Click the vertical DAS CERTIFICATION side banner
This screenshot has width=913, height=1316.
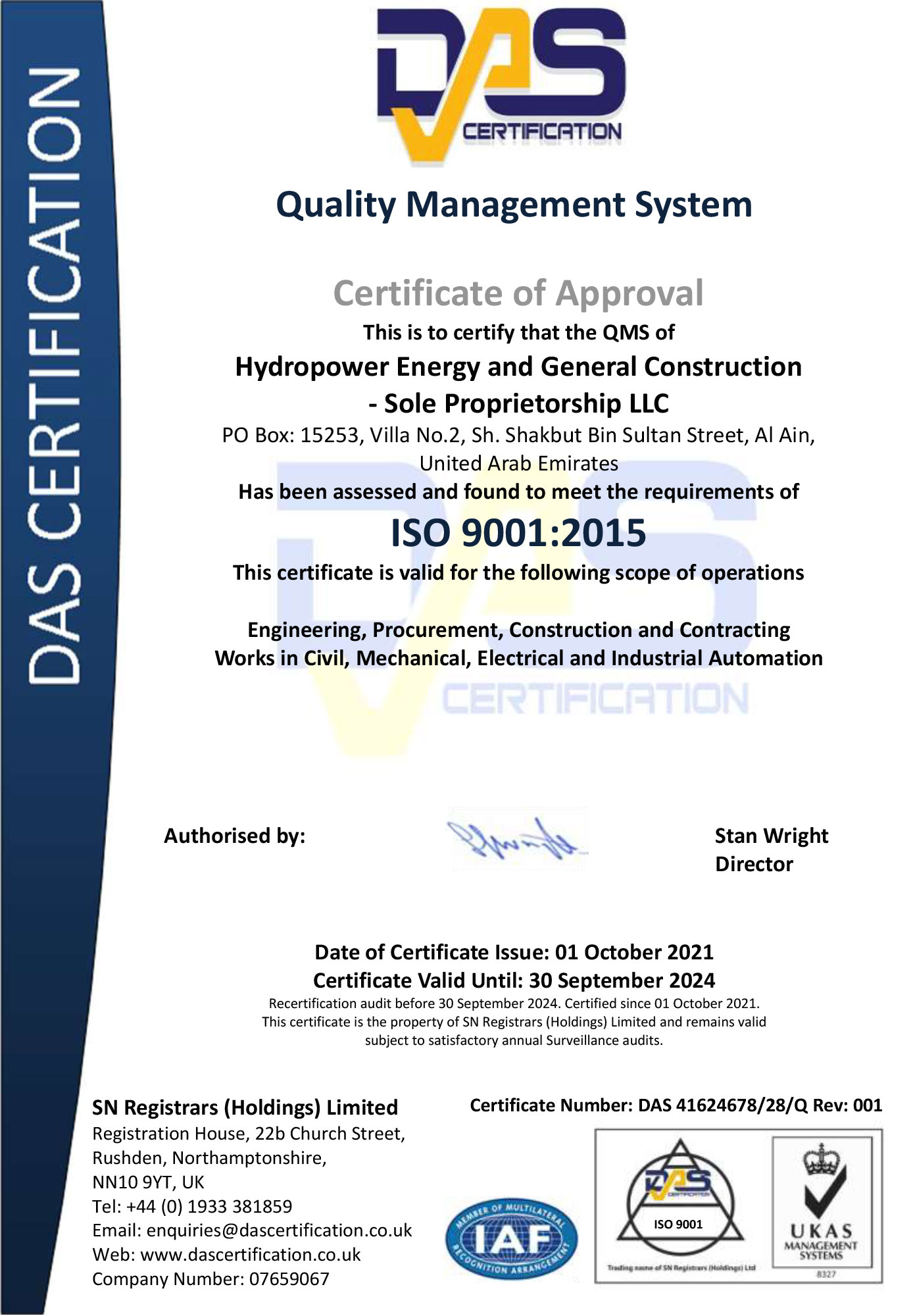click(55, 375)
